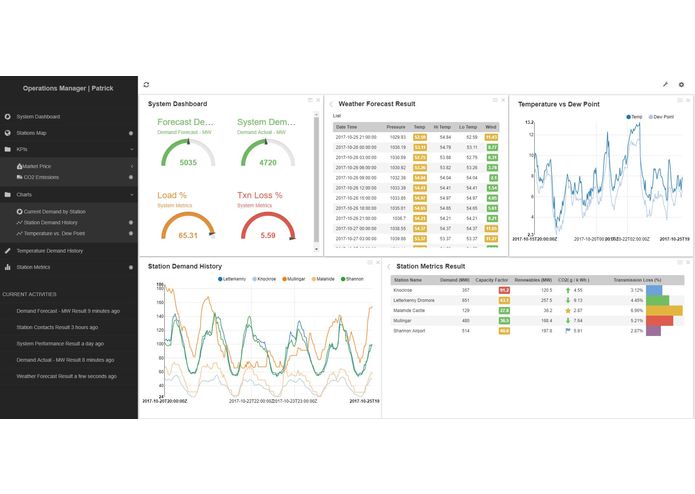Screen dimensions: 695x494
Task: Toggle the CO2 Emissions dot indicator
Action: coord(131,177)
